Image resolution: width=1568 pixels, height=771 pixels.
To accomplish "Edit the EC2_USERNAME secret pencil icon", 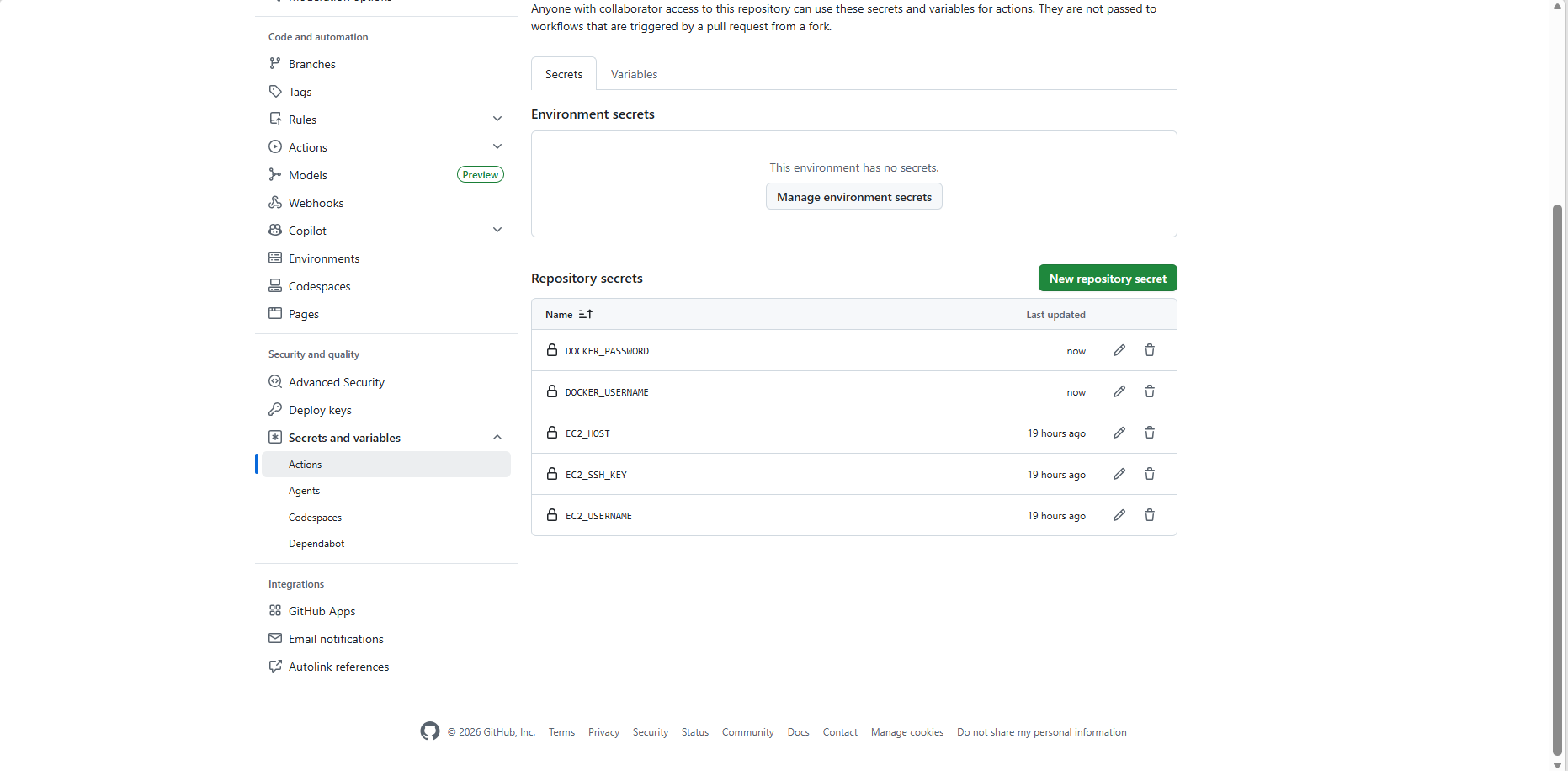I will click(x=1119, y=515).
